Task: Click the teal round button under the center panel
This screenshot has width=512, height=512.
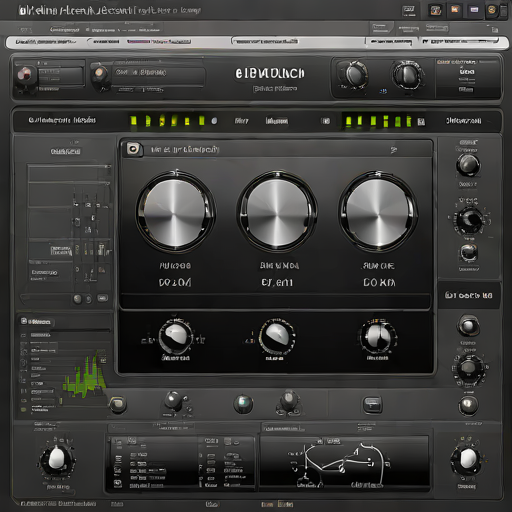Action: (243, 404)
